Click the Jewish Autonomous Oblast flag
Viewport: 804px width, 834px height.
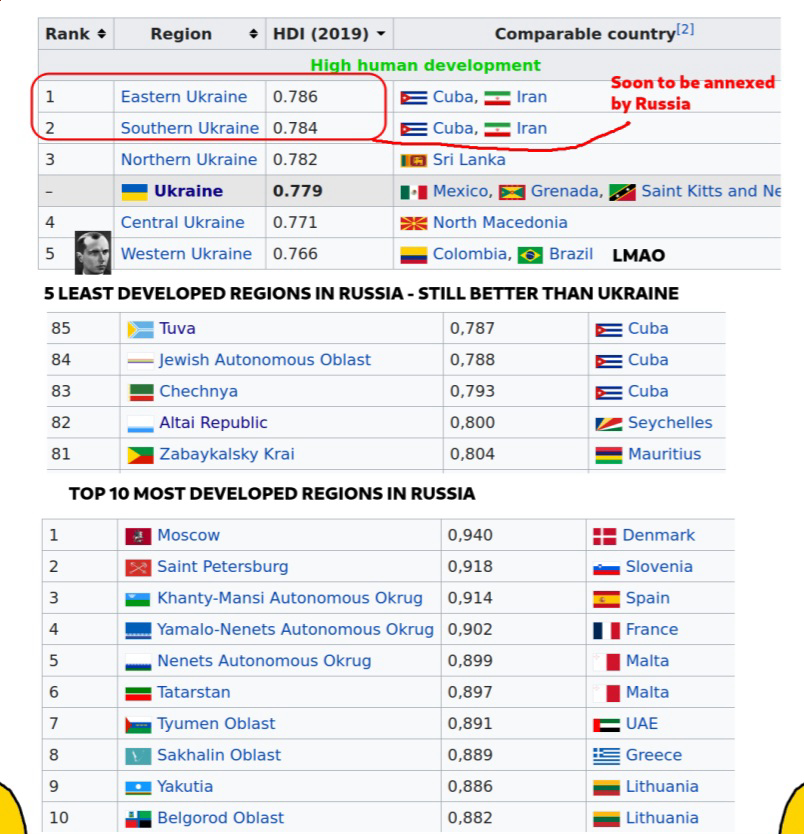(140, 361)
